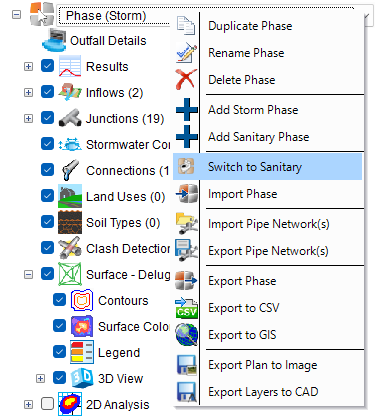This screenshot has height=420, width=388.
Task: Toggle the Clash Detection checkbox
Action: (x=47, y=248)
